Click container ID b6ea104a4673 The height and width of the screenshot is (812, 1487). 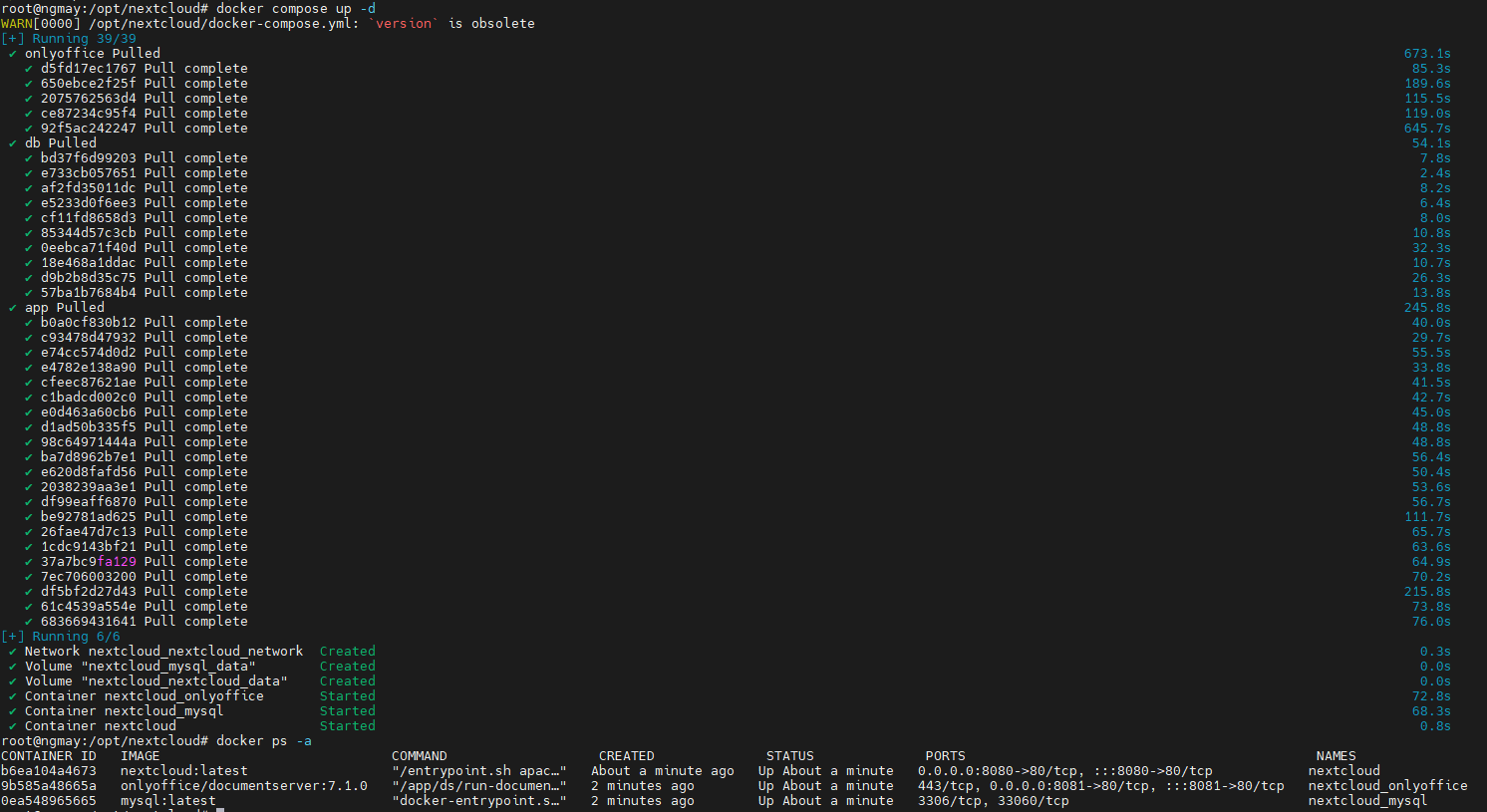tap(49, 770)
